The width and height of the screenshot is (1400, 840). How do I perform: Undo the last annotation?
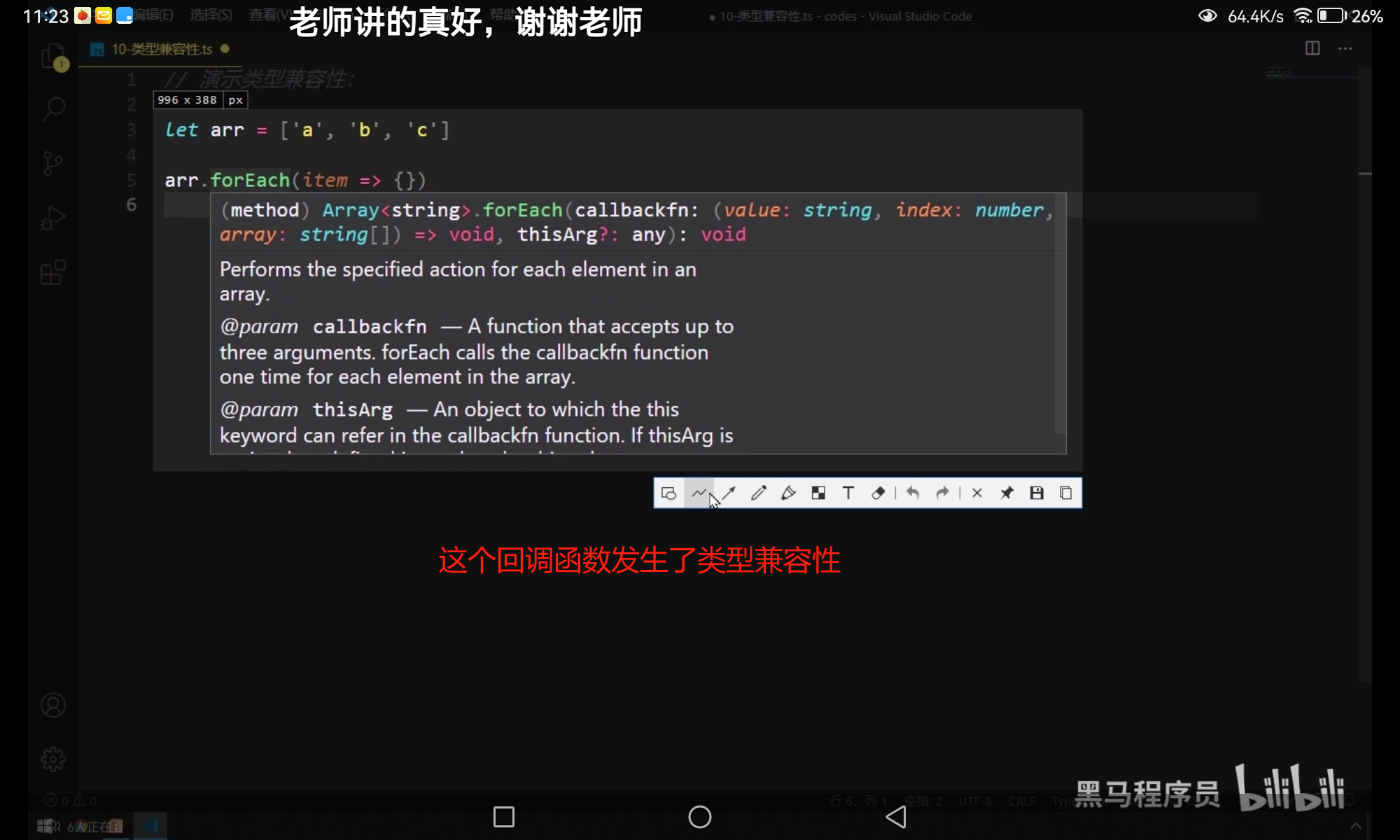click(913, 493)
